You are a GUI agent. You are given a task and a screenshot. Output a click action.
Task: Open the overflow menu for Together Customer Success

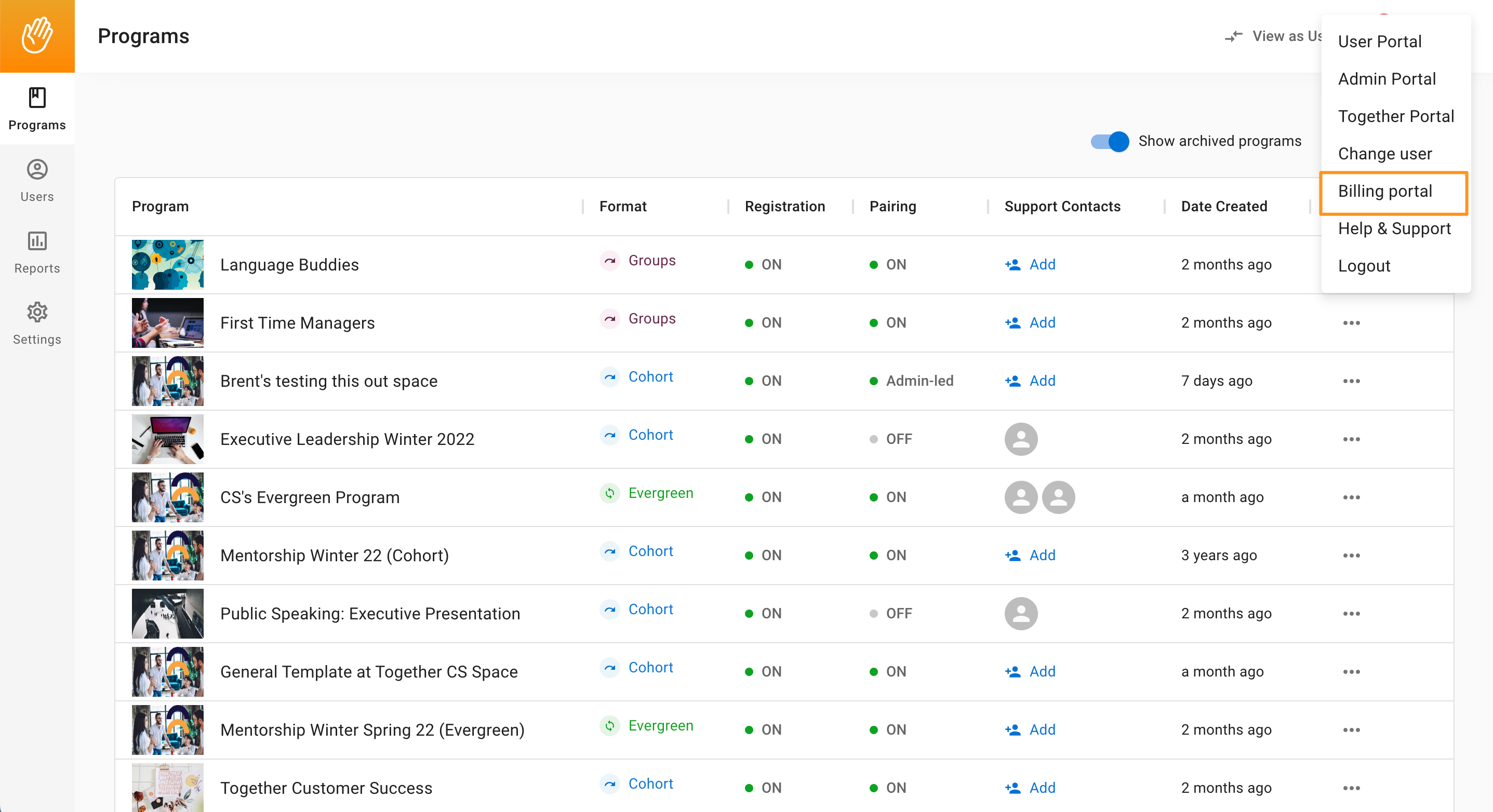[1352, 788]
